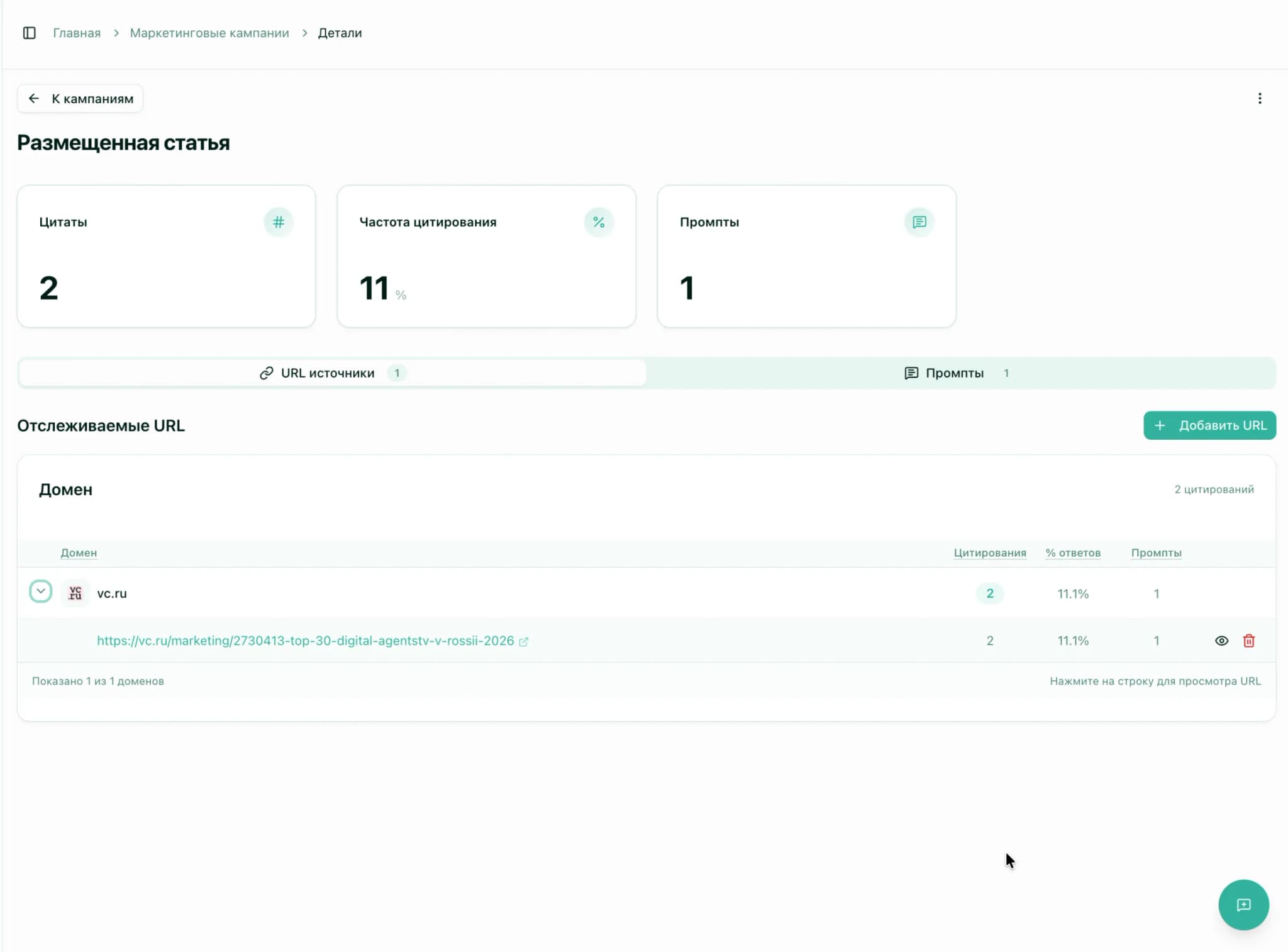1288x952 pixels.
Task: Click the vc.ru favicon in the domain row
Action: click(75, 593)
